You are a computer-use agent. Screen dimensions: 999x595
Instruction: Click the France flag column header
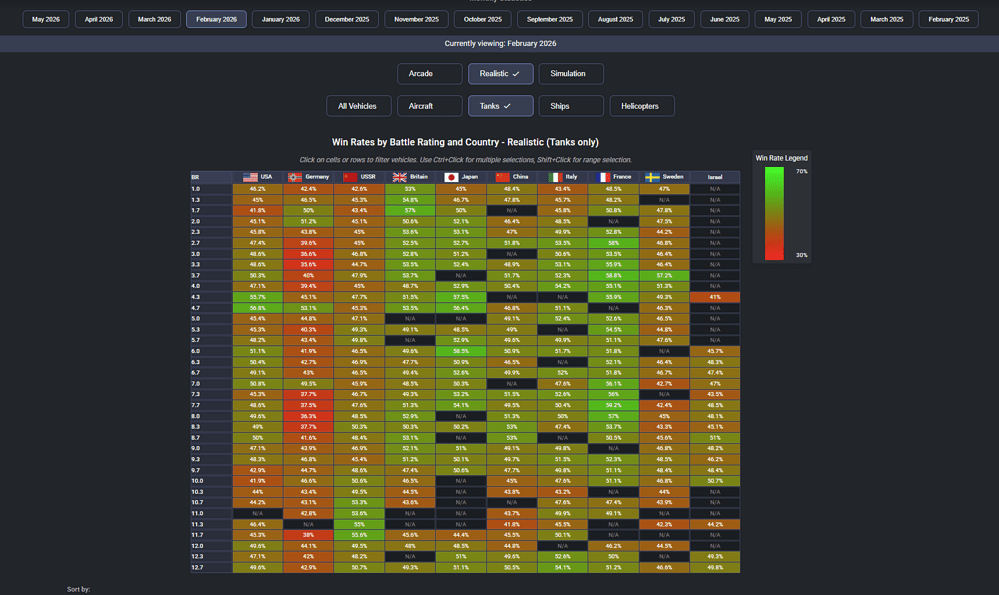tap(614, 177)
